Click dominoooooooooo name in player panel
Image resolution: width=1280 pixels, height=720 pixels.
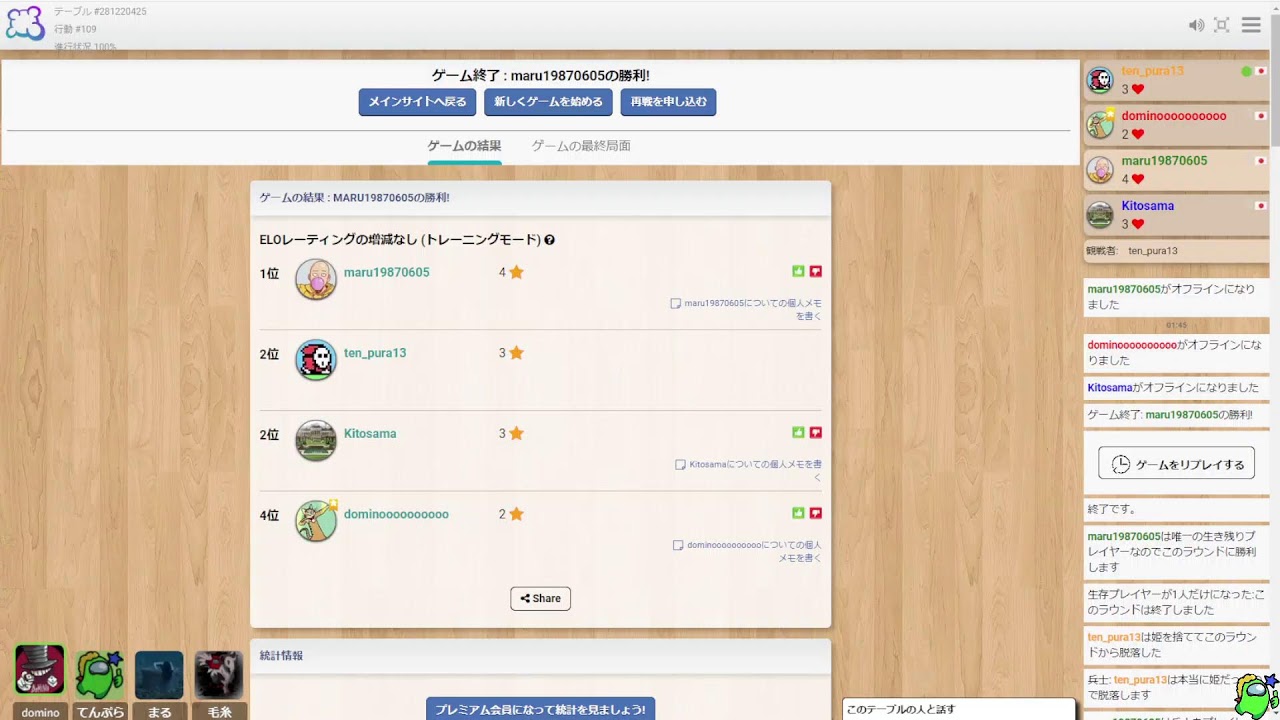[x=1174, y=116]
